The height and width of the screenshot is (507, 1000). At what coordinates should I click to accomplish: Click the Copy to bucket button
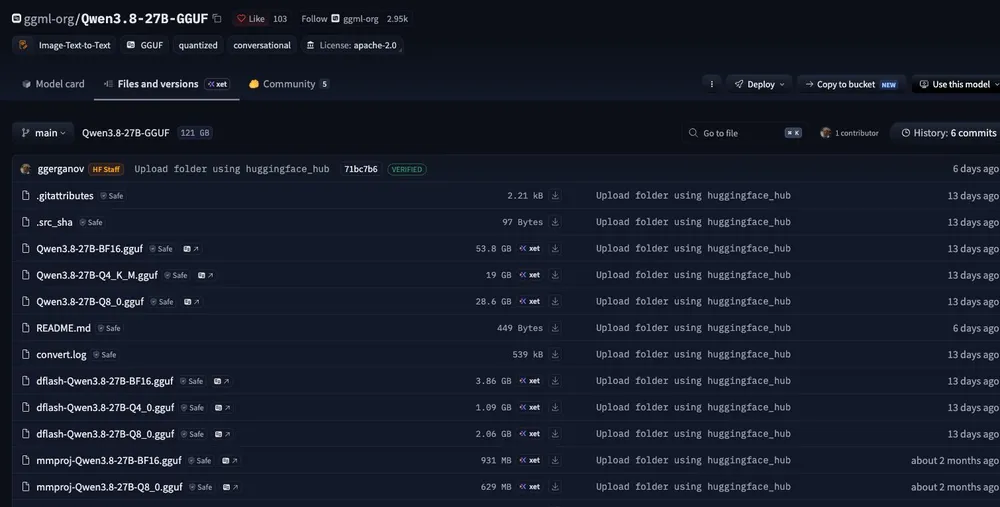(x=851, y=84)
